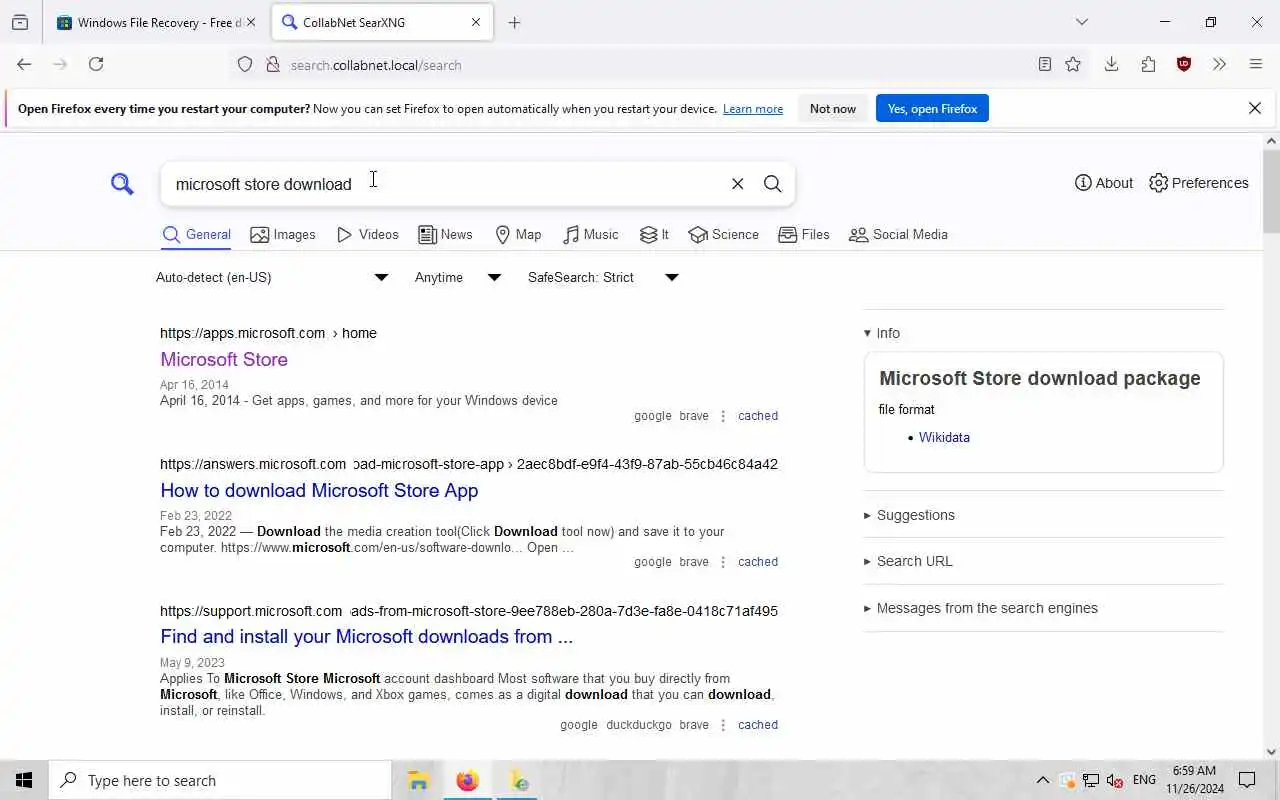
Task: Click Yes, open Firefox button
Action: click(932, 108)
